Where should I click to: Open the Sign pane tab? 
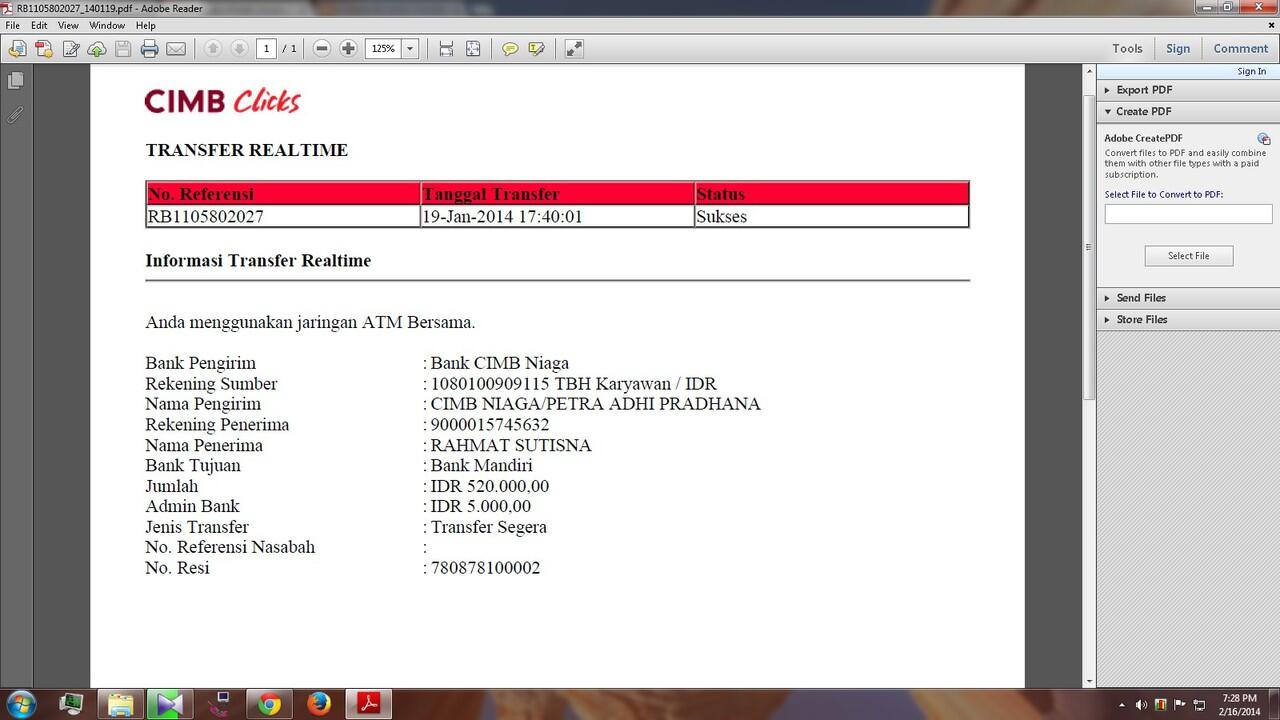[x=1178, y=48]
